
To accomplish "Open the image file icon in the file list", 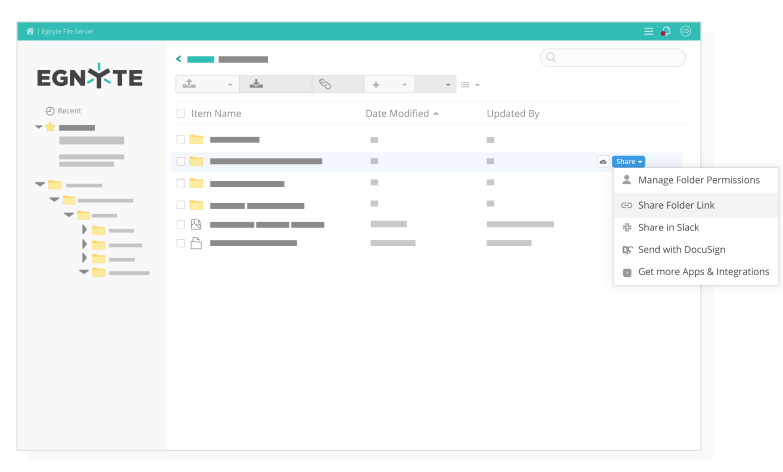I will pyautogui.click(x=196, y=225).
